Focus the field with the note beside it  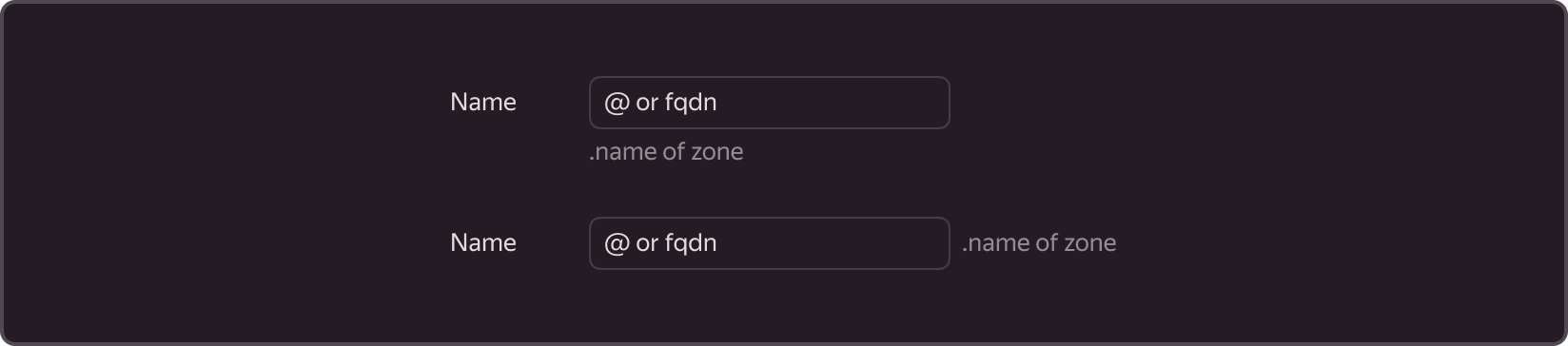point(769,243)
